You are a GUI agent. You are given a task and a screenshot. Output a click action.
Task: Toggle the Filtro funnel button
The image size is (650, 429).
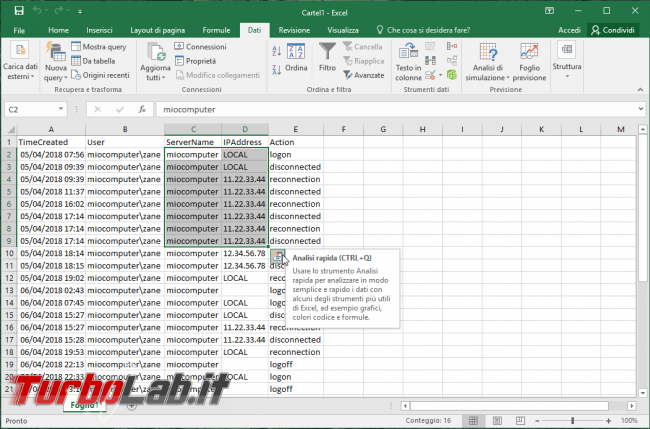327,57
